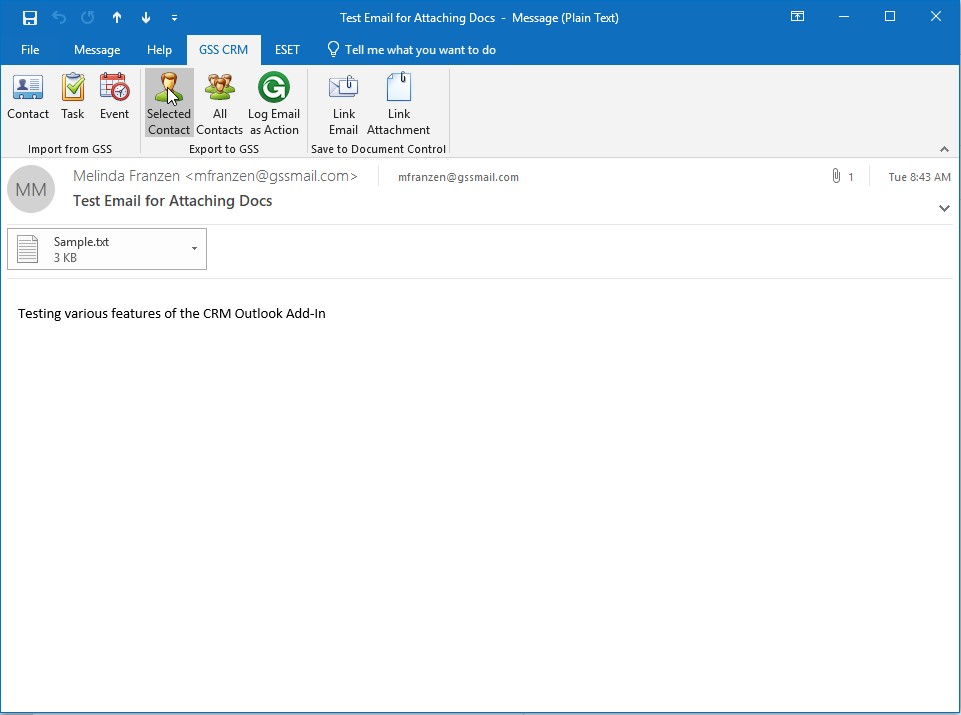
Task: Switch to the Help tab
Action: coord(159,50)
